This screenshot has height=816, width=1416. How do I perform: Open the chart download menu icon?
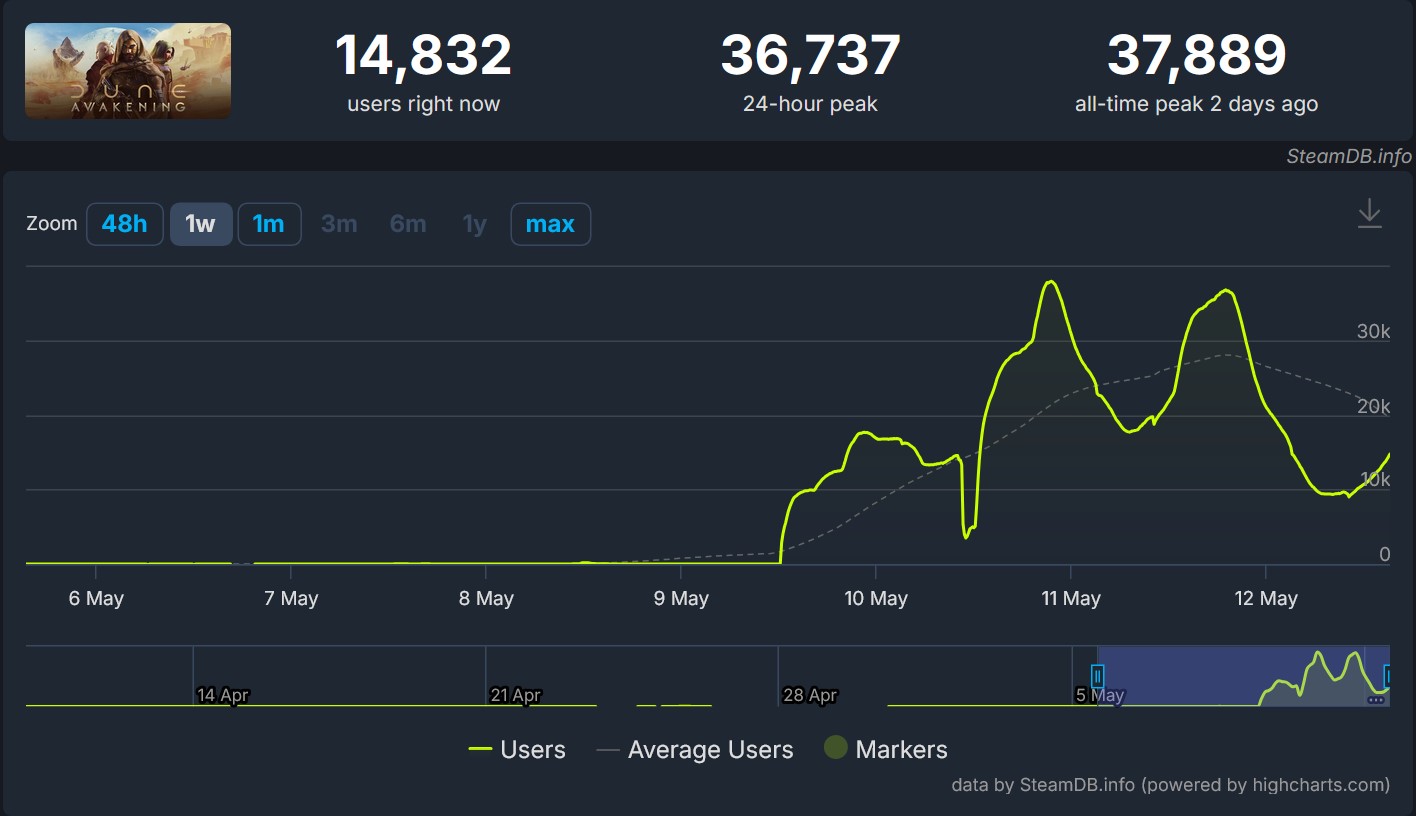(1369, 214)
